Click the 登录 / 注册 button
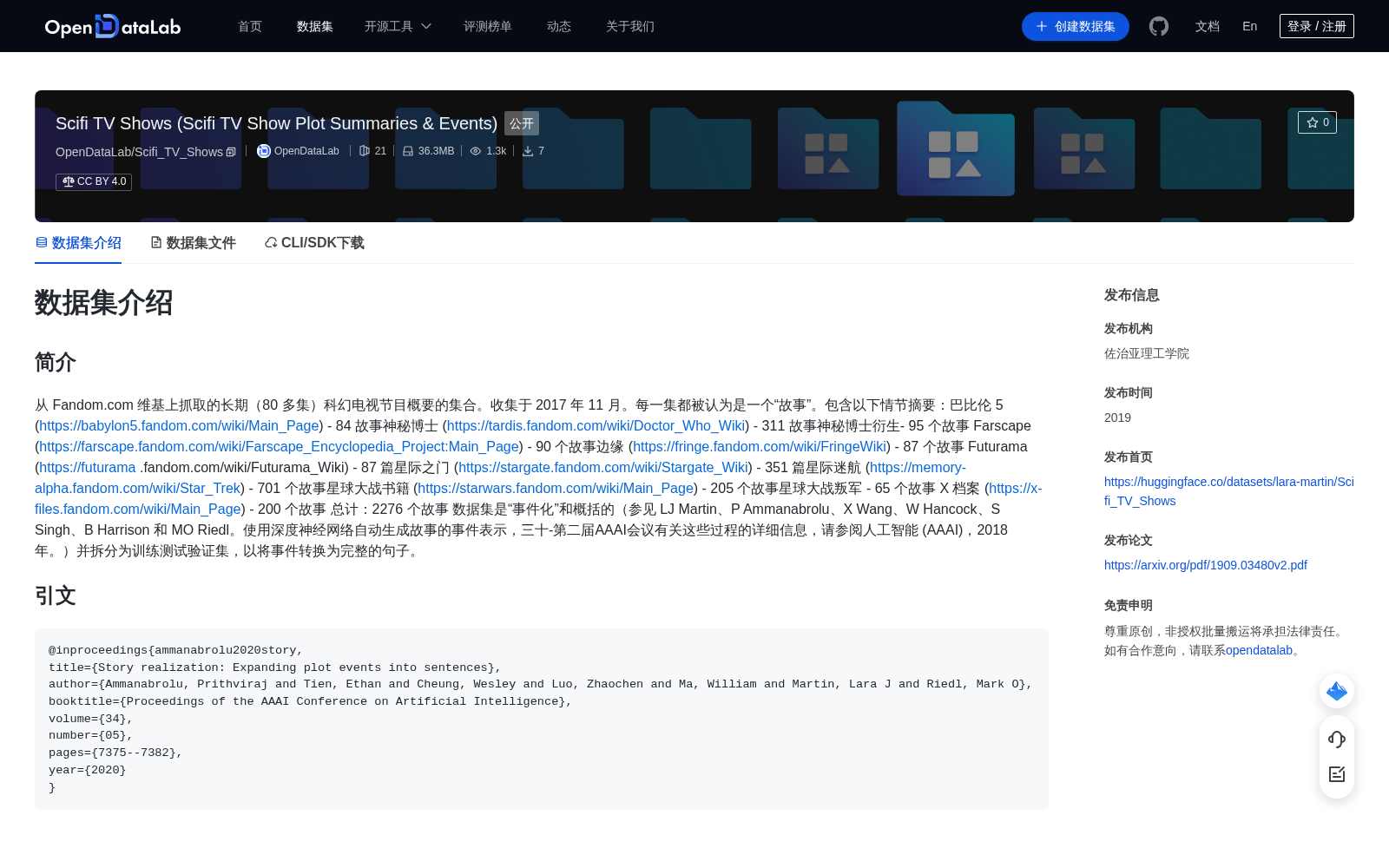This screenshot has height=868, width=1389. click(1317, 26)
